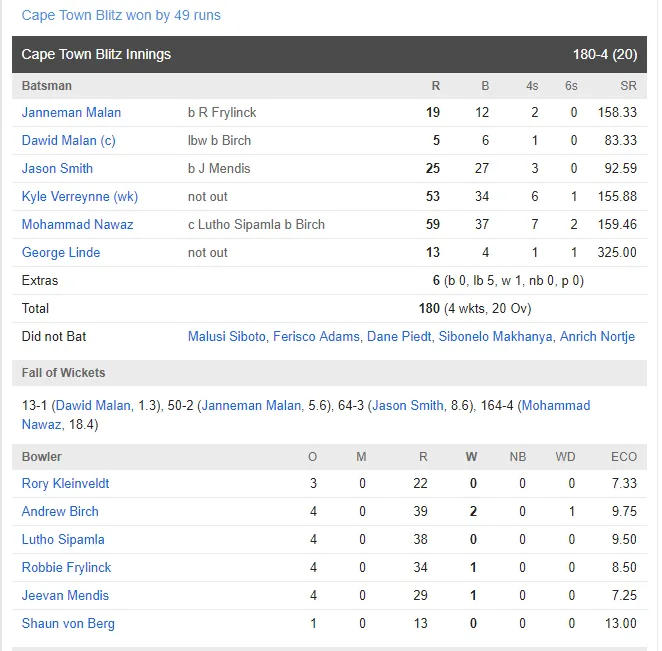Open Anrich Nortje player page
Screen dimensions: 662x651
pyautogui.click(x=597, y=336)
